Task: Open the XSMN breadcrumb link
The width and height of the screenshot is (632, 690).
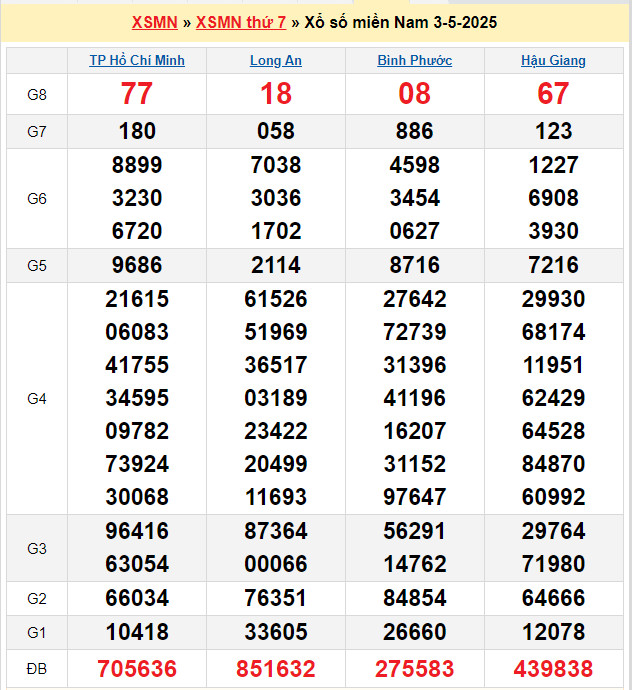Action: (x=154, y=22)
